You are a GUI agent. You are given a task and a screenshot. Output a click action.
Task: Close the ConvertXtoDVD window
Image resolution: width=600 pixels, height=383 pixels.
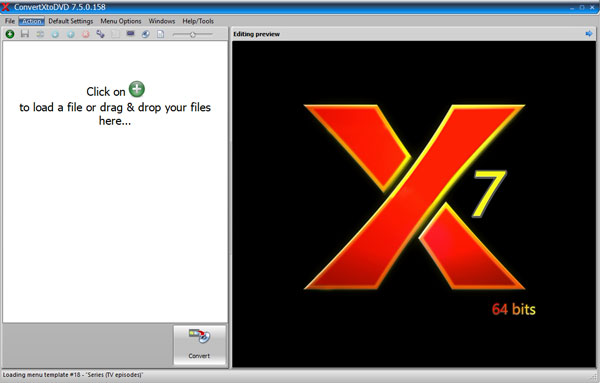(x=592, y=7)
